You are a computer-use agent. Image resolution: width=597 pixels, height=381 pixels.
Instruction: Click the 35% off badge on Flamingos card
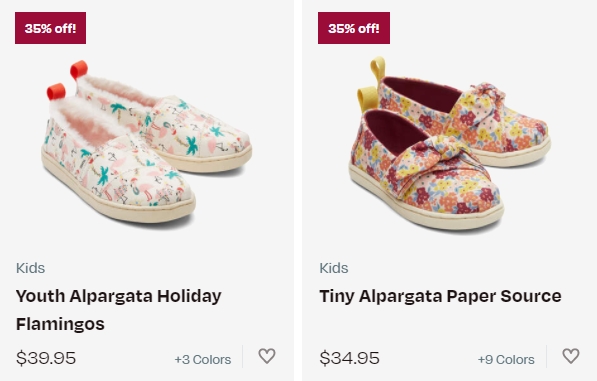50,28
